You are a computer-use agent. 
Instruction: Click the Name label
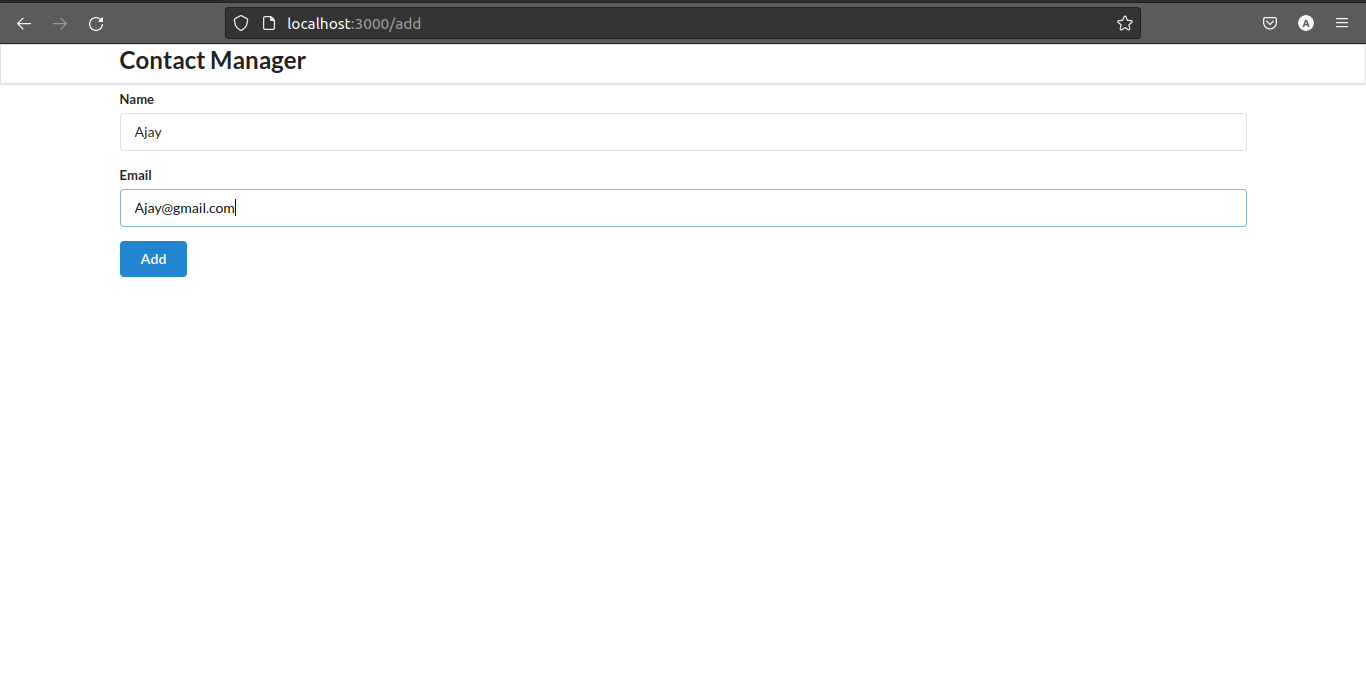137,99
